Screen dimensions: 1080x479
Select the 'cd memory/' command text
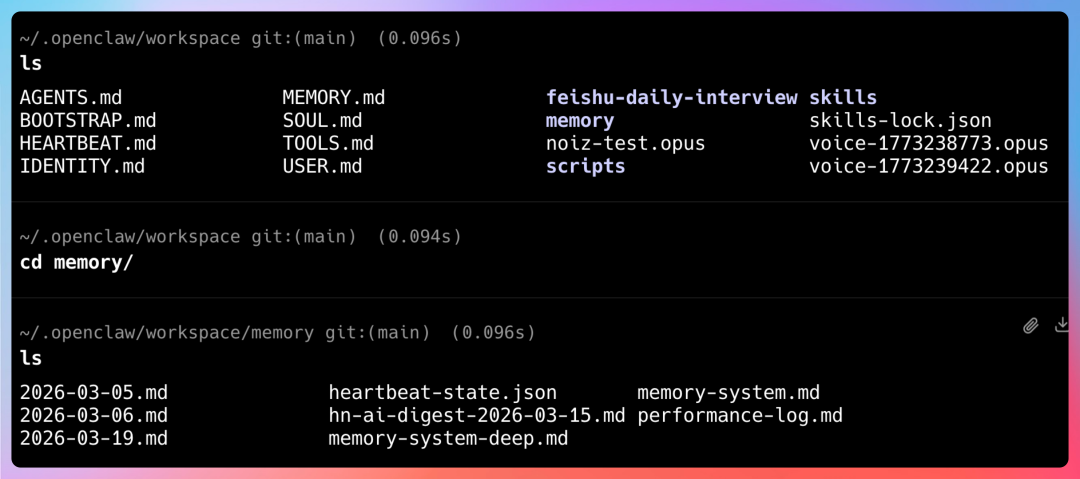click(x=76, y=263)
